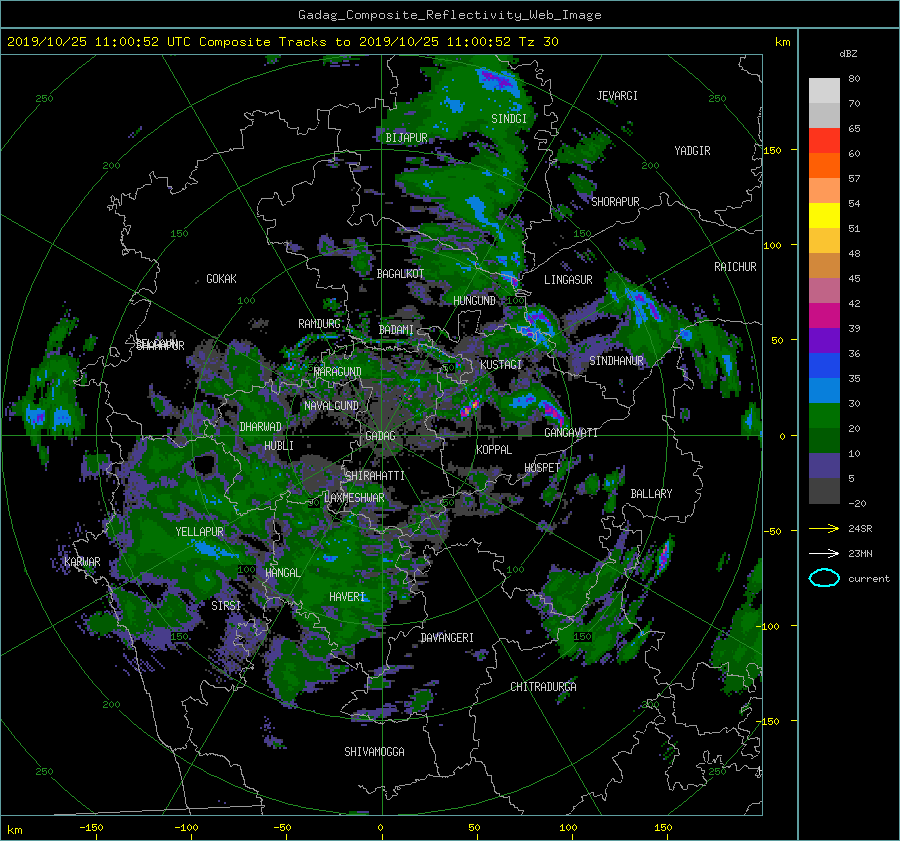Click the 'km' unit label at top-right of map
Screen dimensions: 900x841
pos(782,42)
